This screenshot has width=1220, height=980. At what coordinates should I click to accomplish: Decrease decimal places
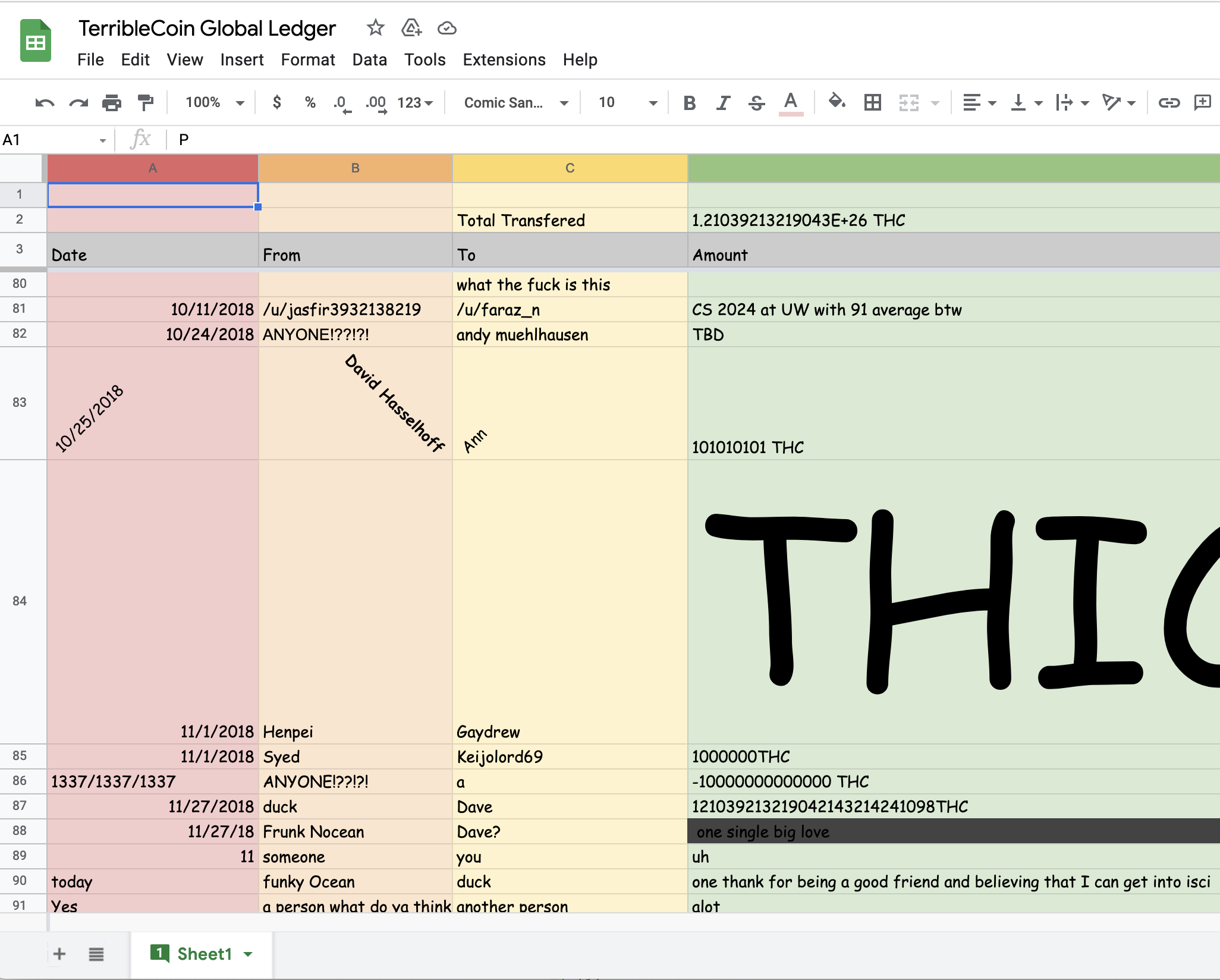[342, 103]
